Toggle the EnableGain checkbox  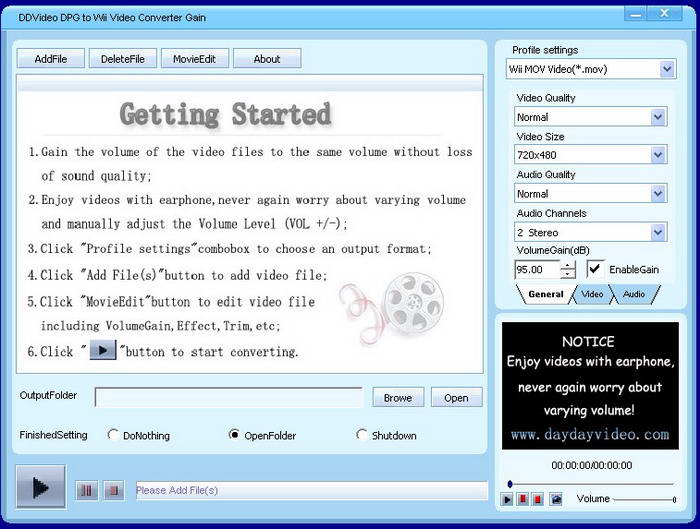pos(595,269)
